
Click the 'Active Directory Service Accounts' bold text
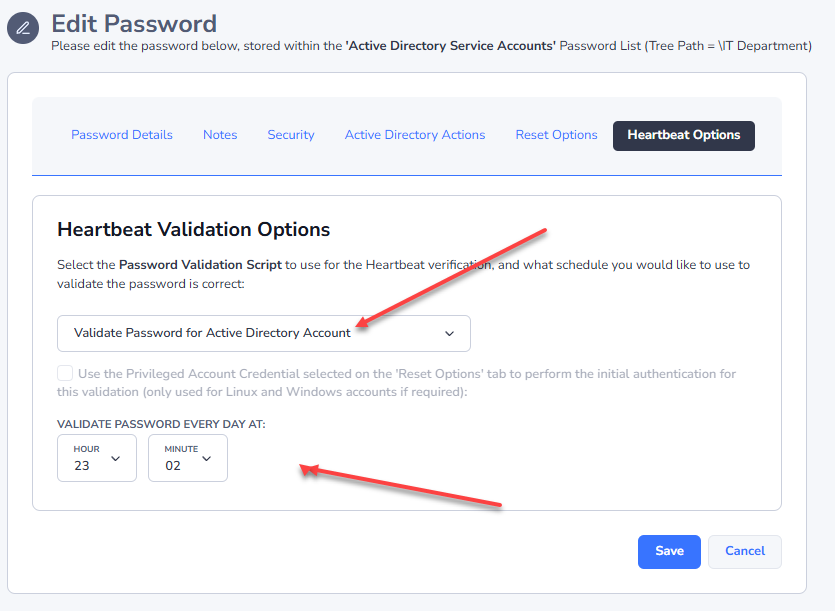pyautogui.click(x=450, y=45)
